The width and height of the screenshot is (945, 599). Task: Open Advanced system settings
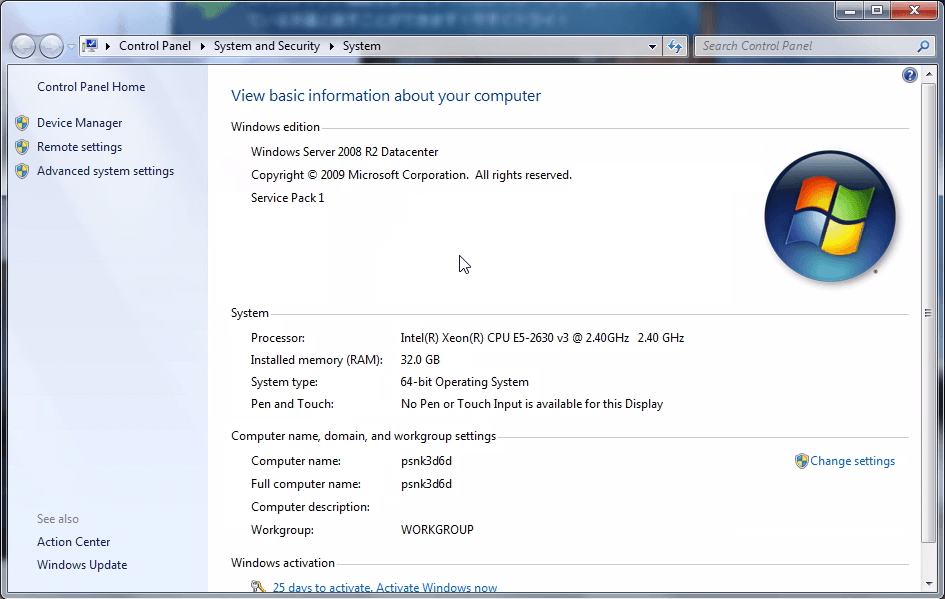click(105, 171)
